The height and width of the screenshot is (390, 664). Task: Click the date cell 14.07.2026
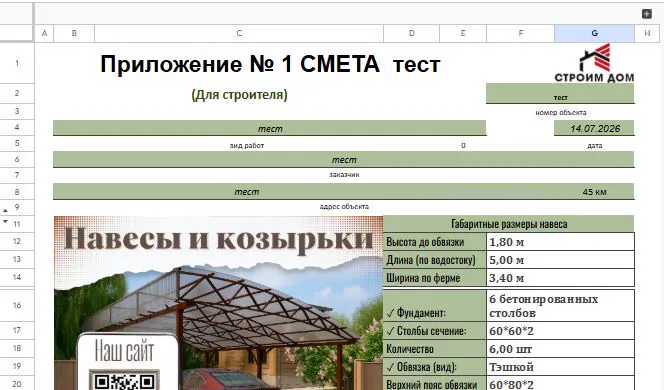click(595, 128)
